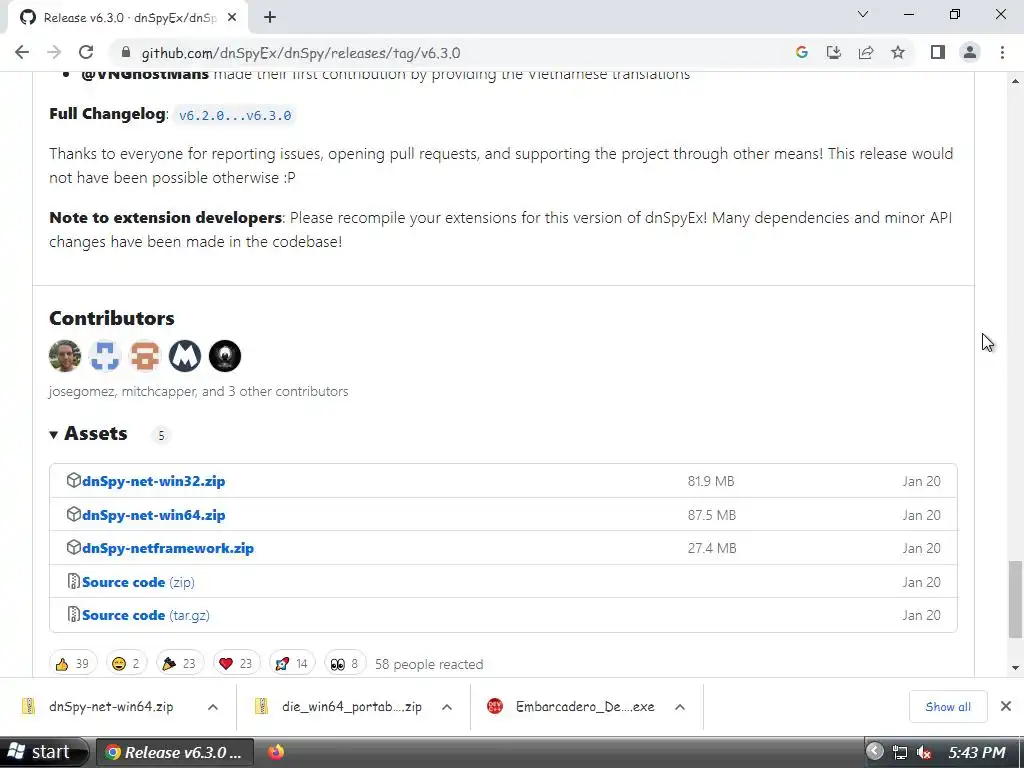The image size is (1024, 768).
Task: Open the second contributor's blue avatar
Action: pyautogui.click(x=105, y=356)
